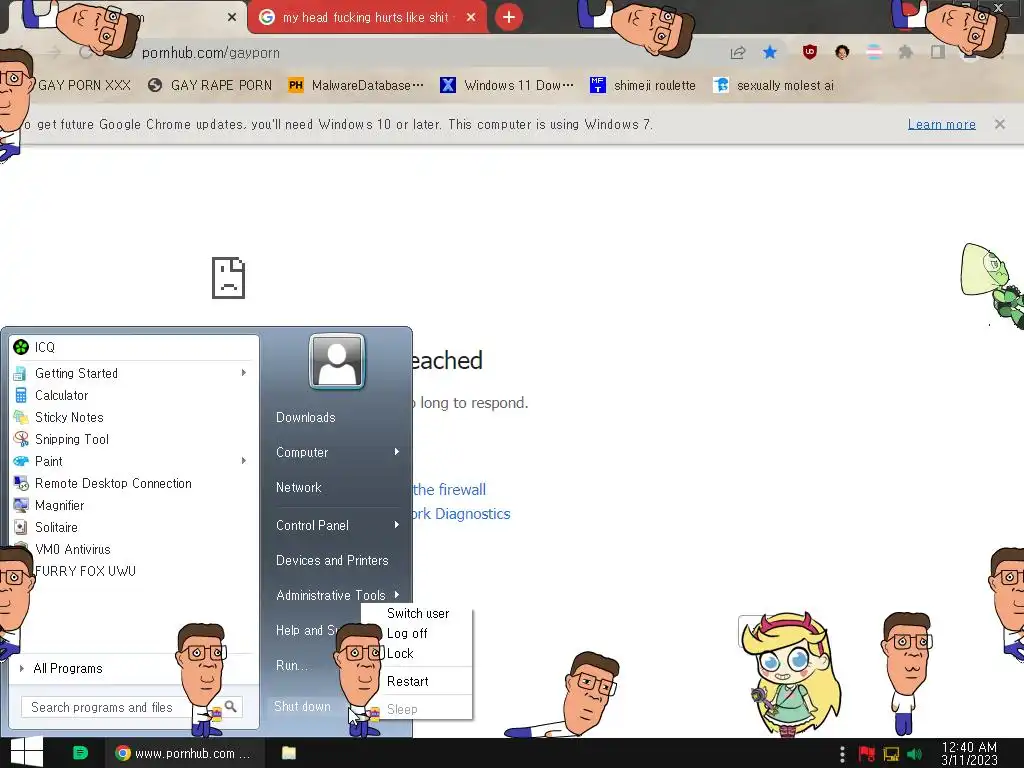Open Help and Support entry
This screenshot has height=768, width=1024.
307,630
